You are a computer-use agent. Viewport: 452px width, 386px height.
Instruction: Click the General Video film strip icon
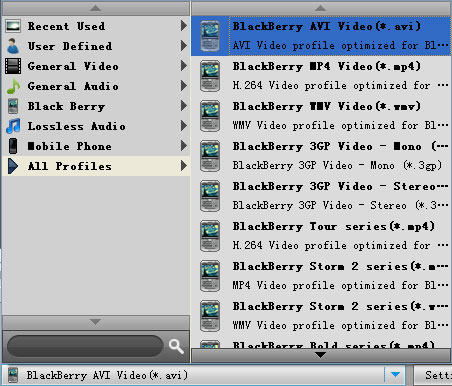13,66
